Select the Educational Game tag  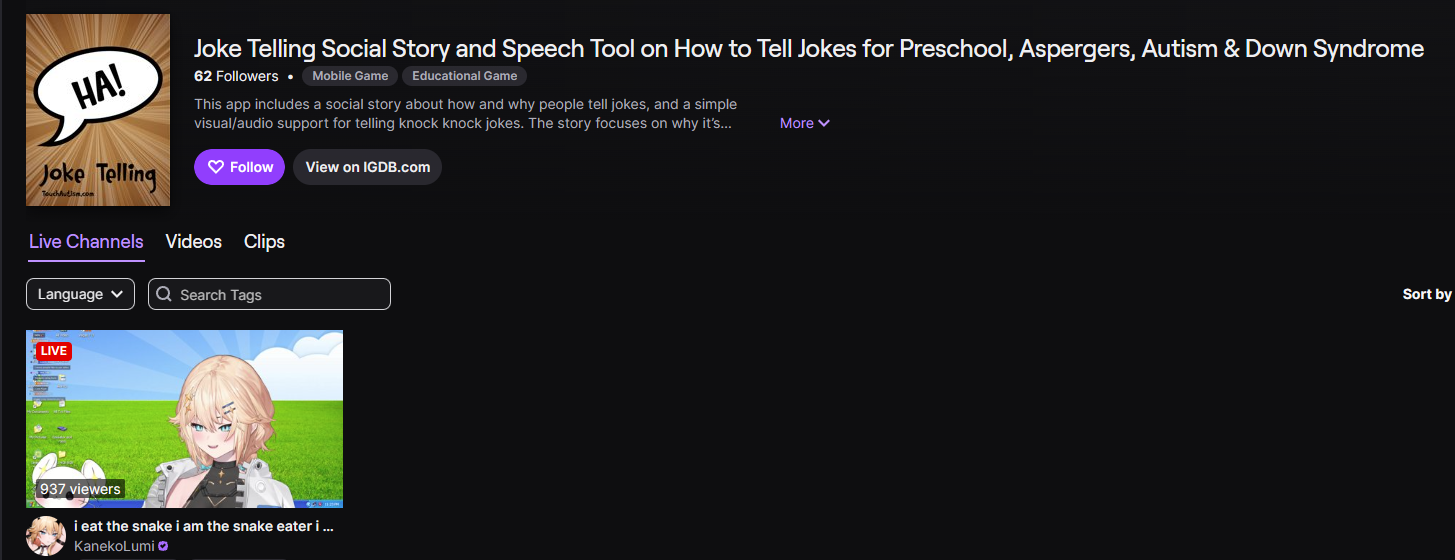(x=465, y=76)
